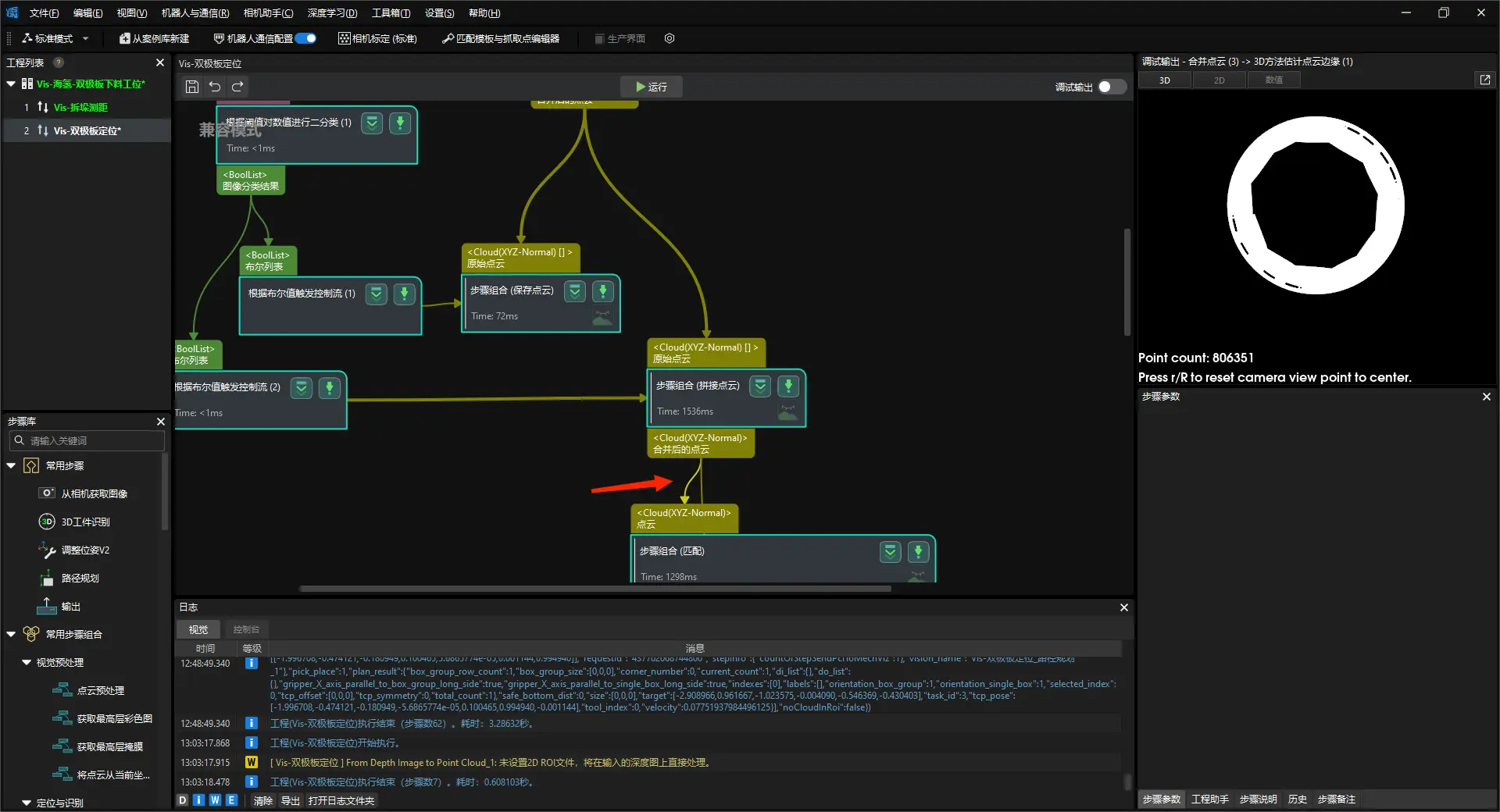Click help icon next to 工程列表

(59, 62)
